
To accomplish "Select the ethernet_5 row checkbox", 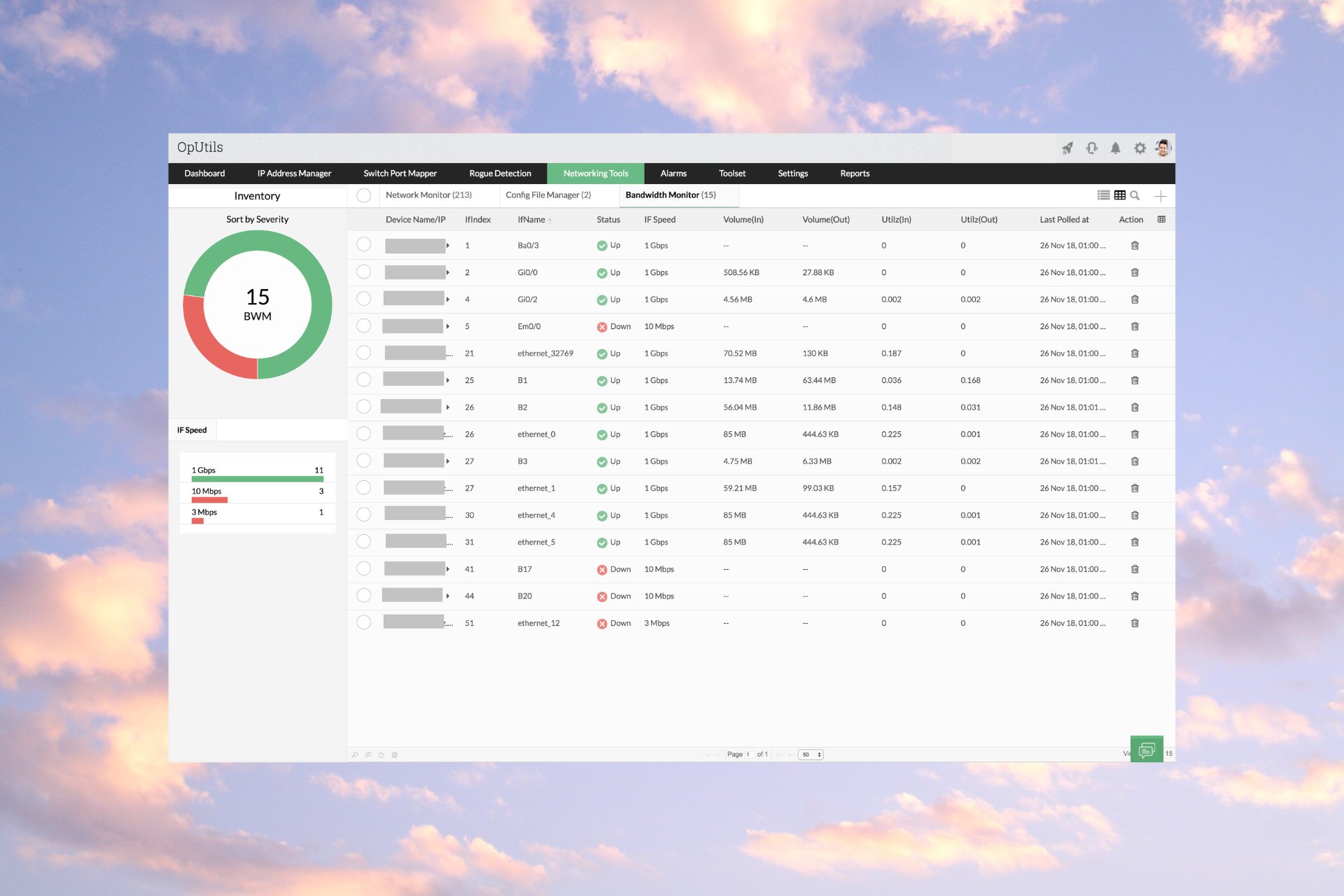I will click(363, 541).
